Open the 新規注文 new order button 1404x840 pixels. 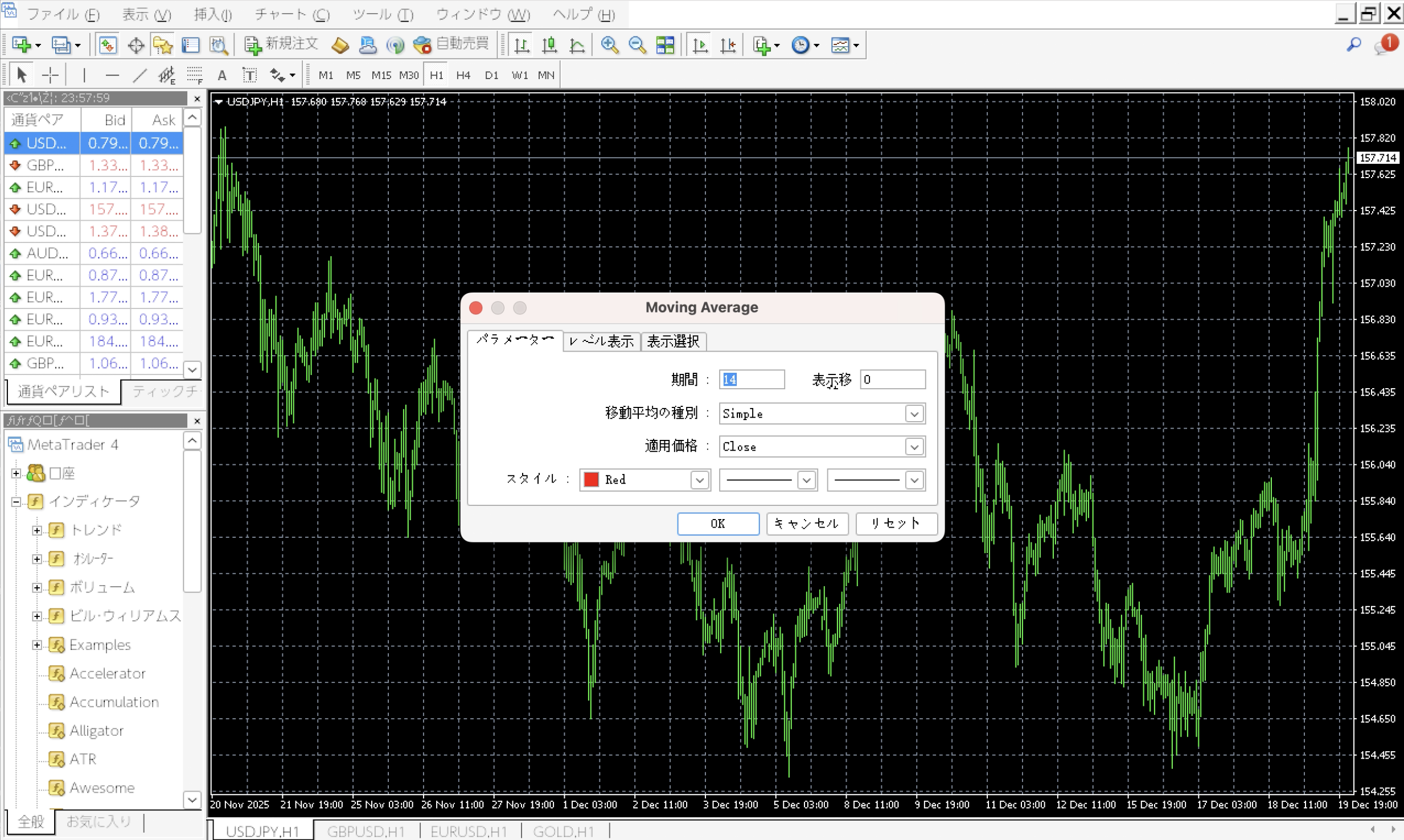[281, 44]
